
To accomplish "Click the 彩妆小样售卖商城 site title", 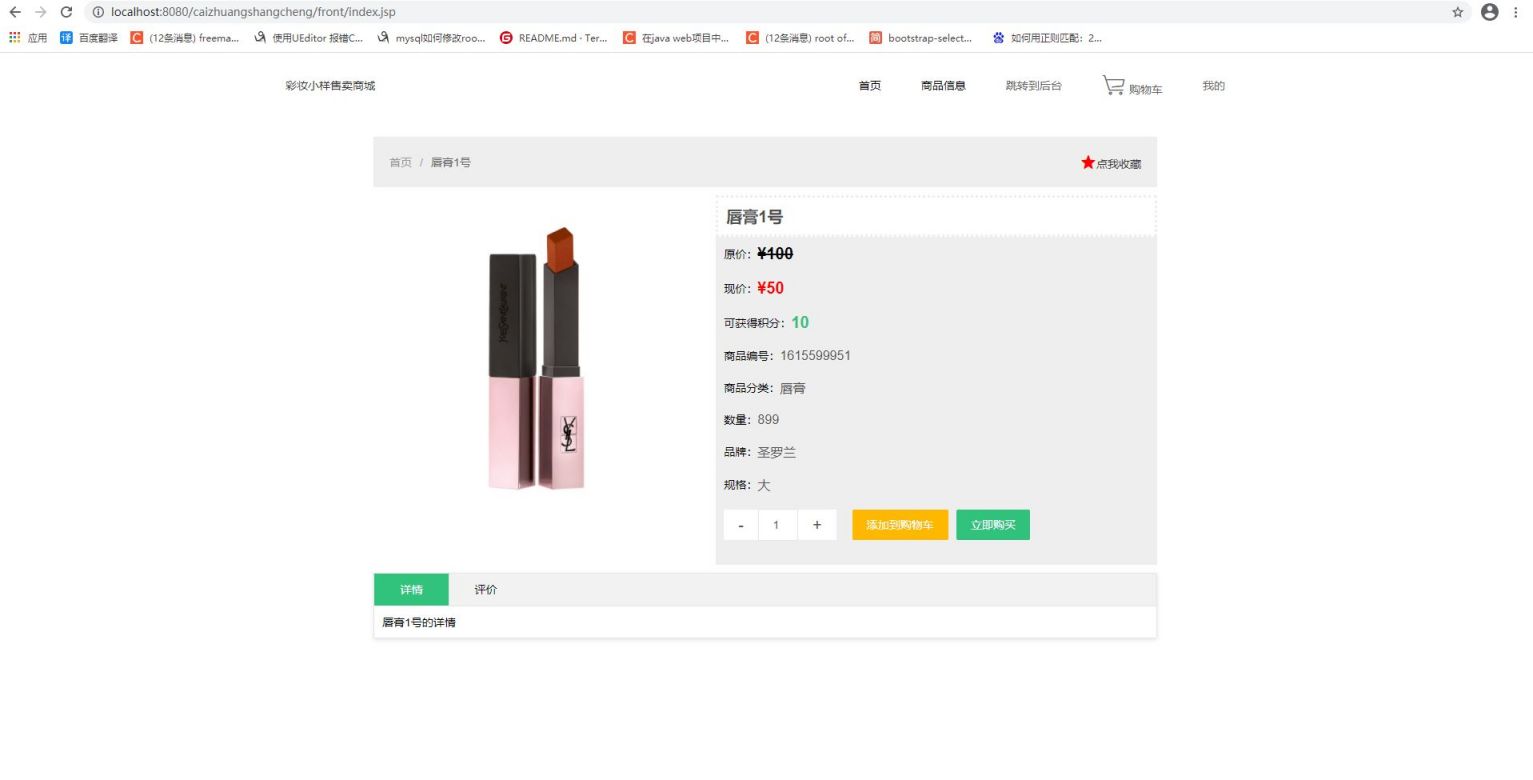I will [x=330, y=86].
